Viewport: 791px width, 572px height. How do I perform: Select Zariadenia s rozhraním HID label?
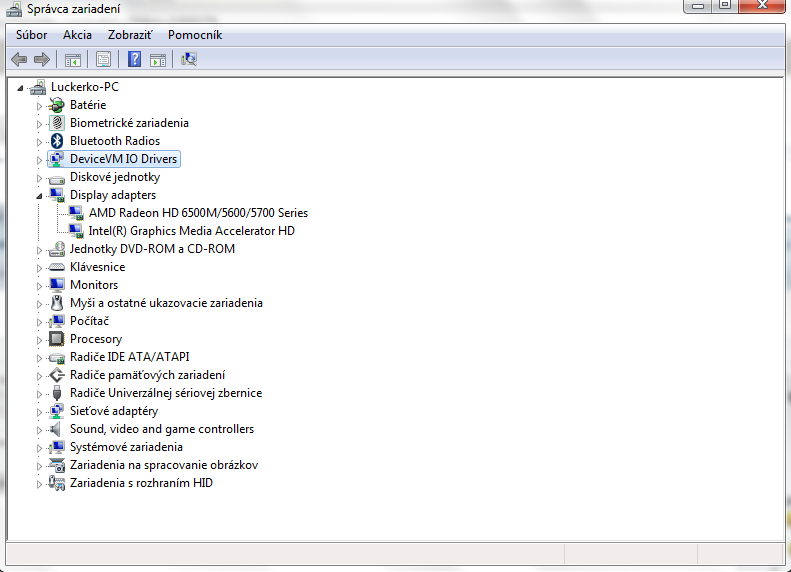point(141,483)
